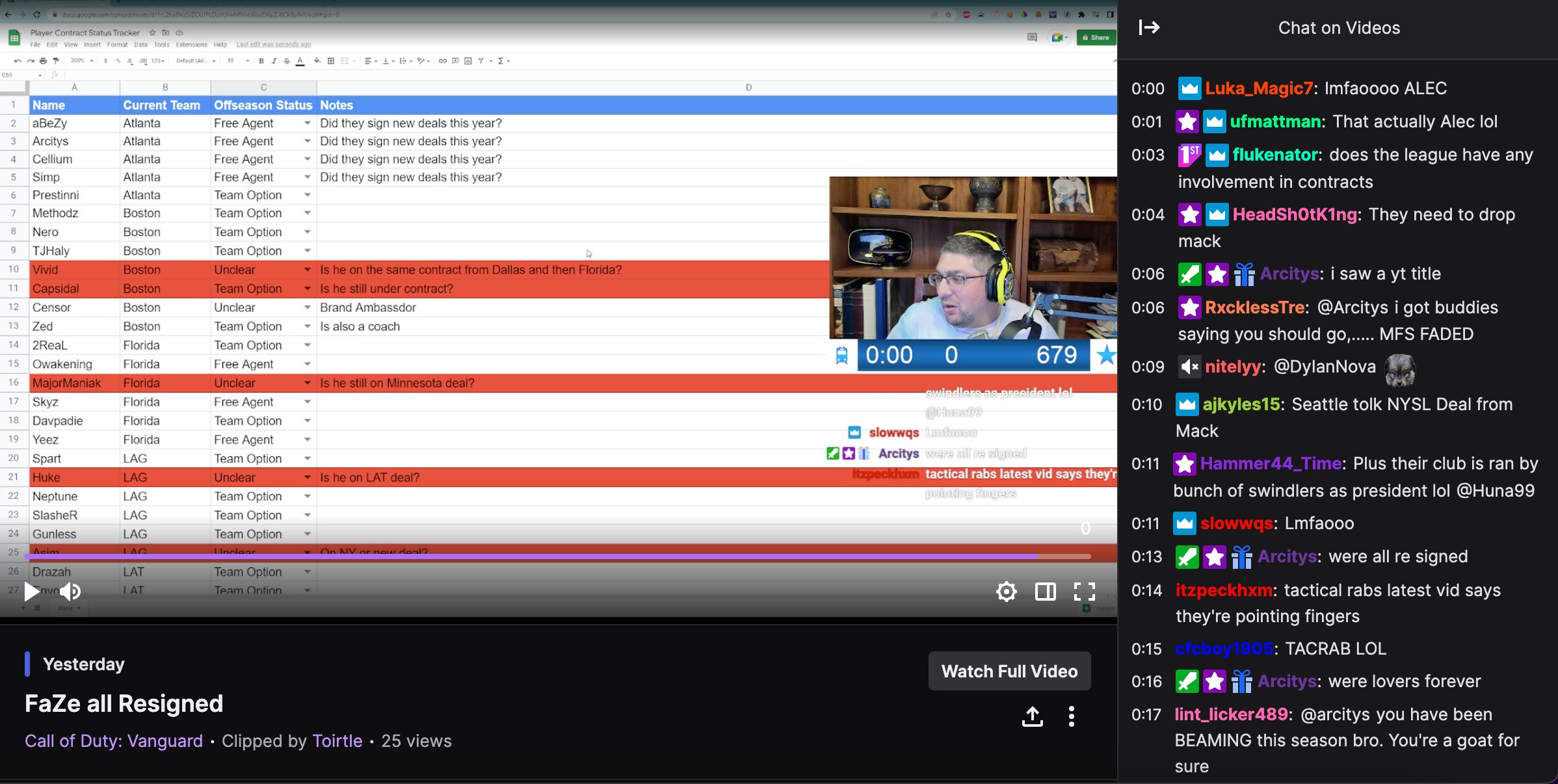Viewport: 1558px width, 784px height.
Task: Open the Default font family dropdown
Action: point(196,61)
